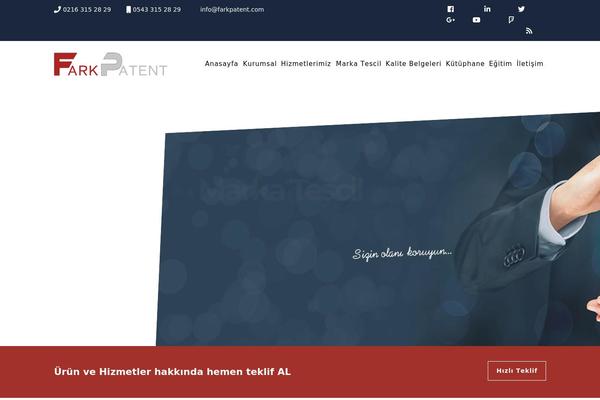The width and height of the screenshot is (600, 400).
Task: Open the RSS feed icon
Action: coord(529,31)
